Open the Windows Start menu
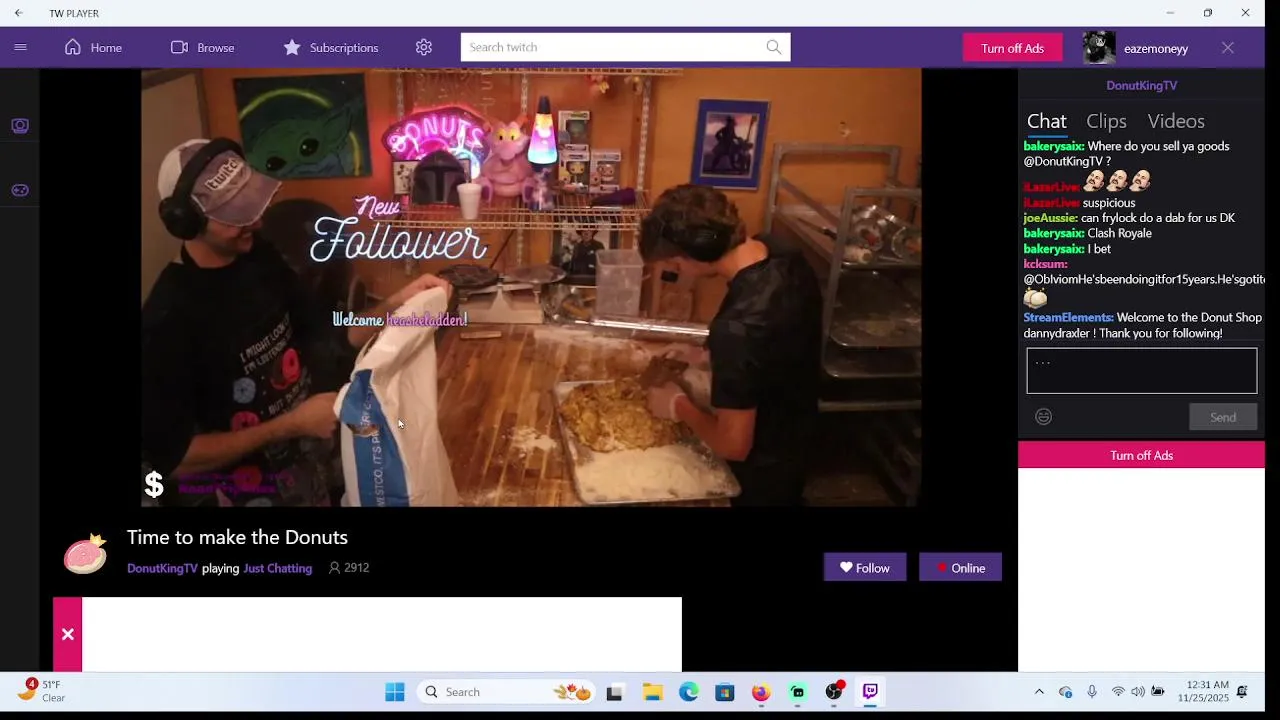The width and height of the screenshot is (1280, 720). tap(395, 692)
